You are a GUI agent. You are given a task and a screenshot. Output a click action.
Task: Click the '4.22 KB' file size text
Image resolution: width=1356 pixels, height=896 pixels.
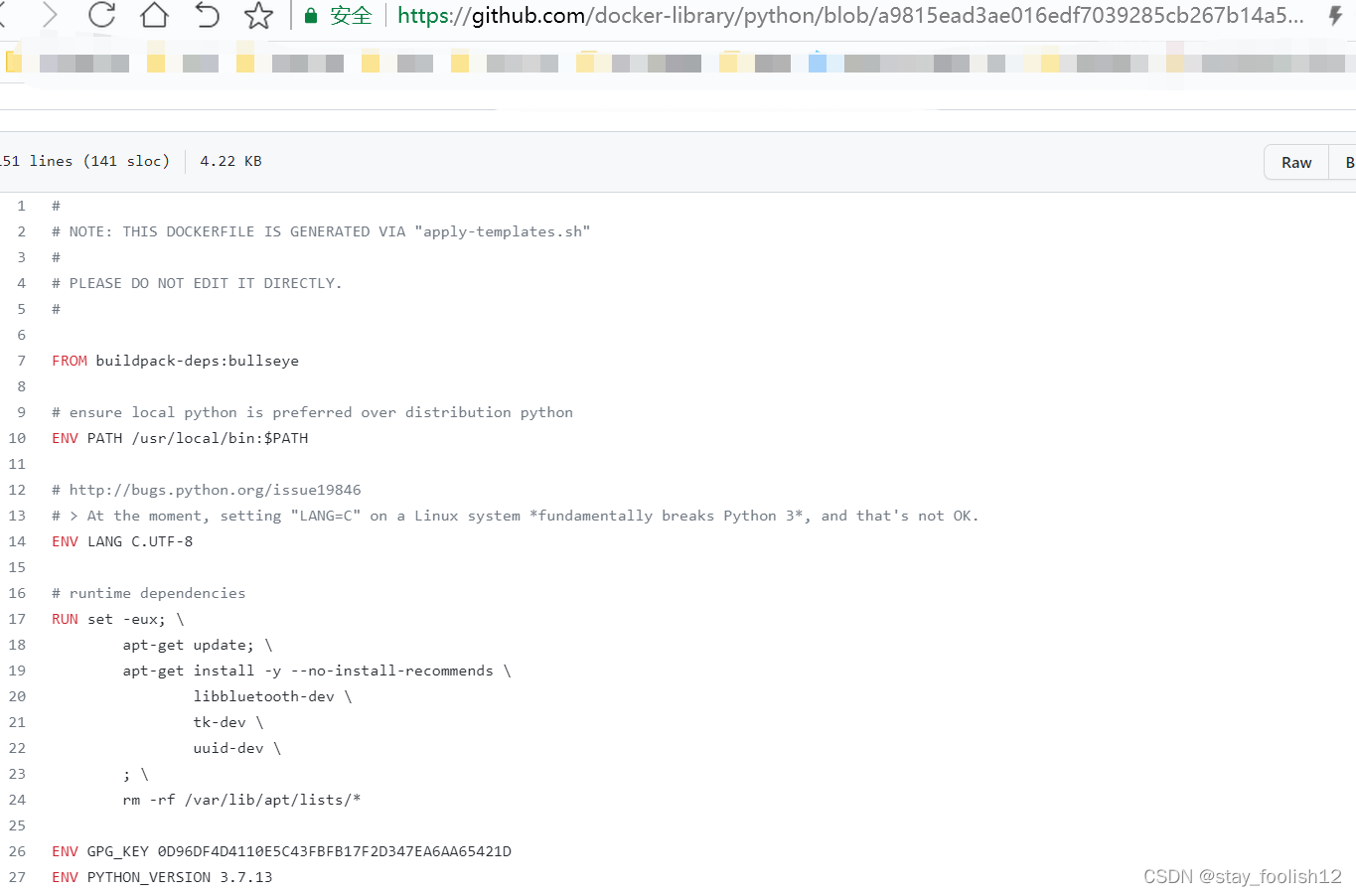point(230,161)
